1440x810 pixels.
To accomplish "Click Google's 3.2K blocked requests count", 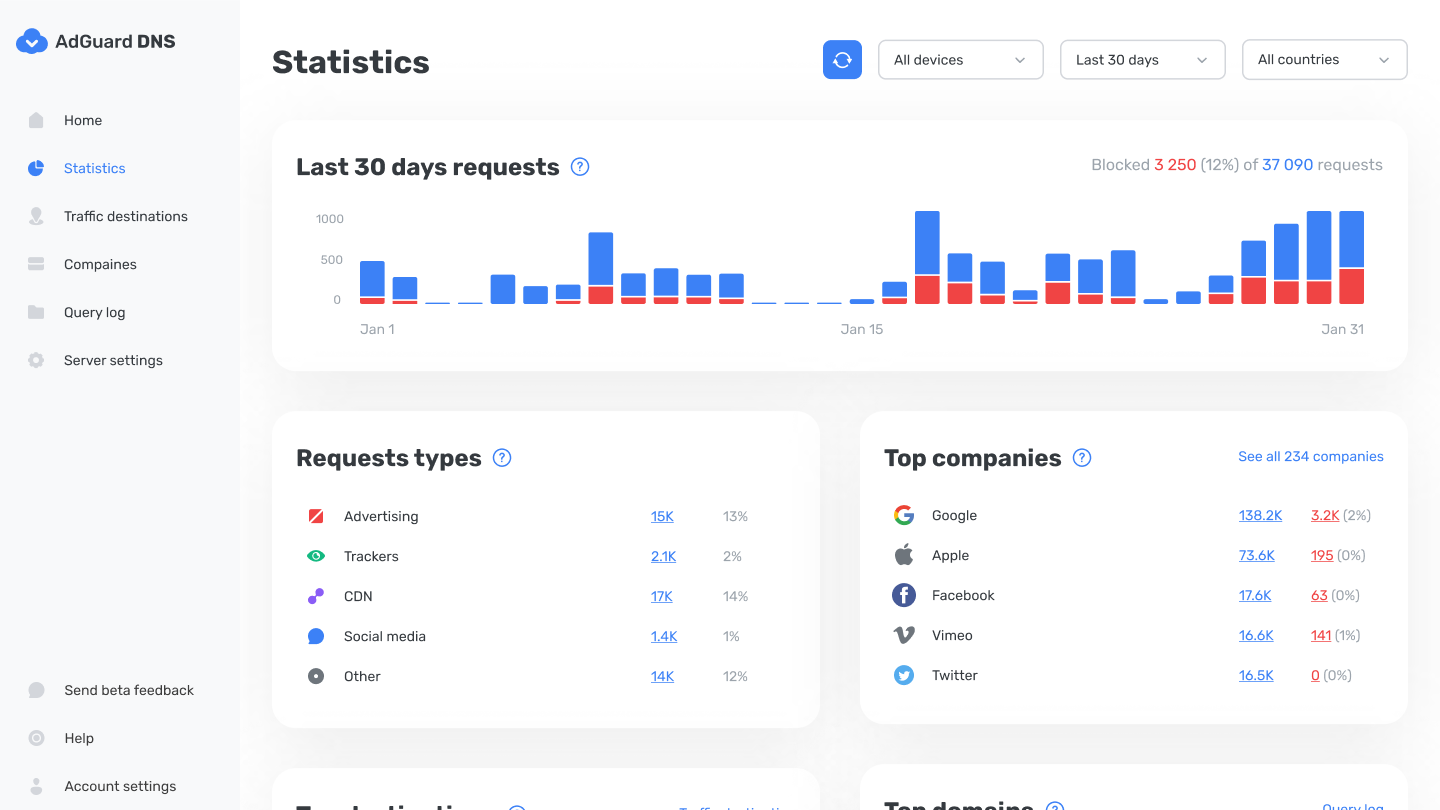I will 1324,515.
